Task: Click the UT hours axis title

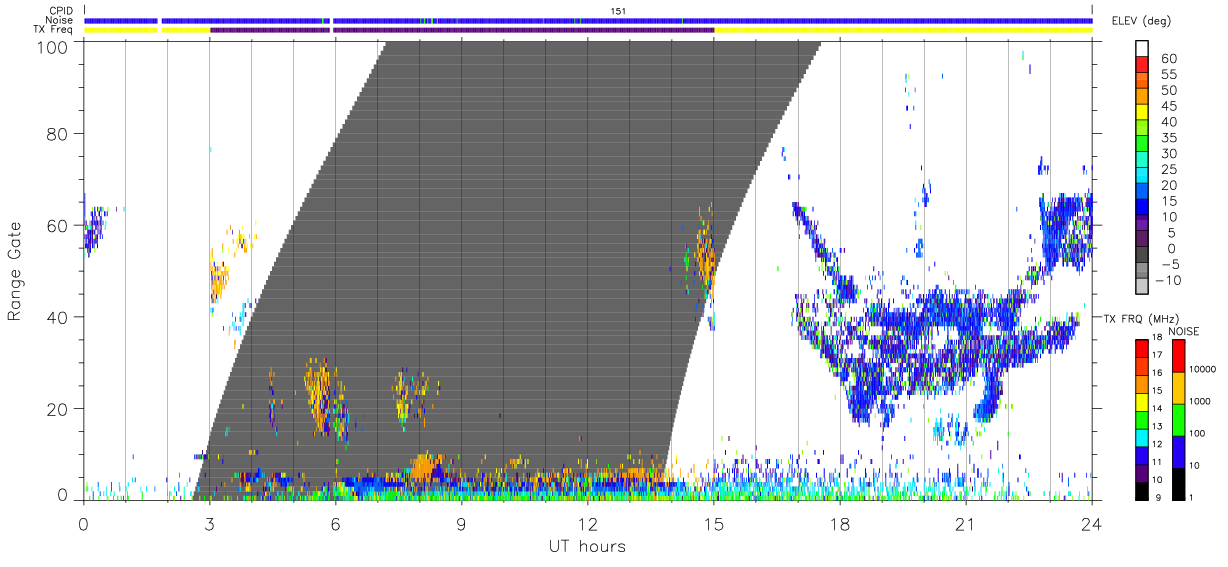Action: pyautogui.click(x=587, y=546)
